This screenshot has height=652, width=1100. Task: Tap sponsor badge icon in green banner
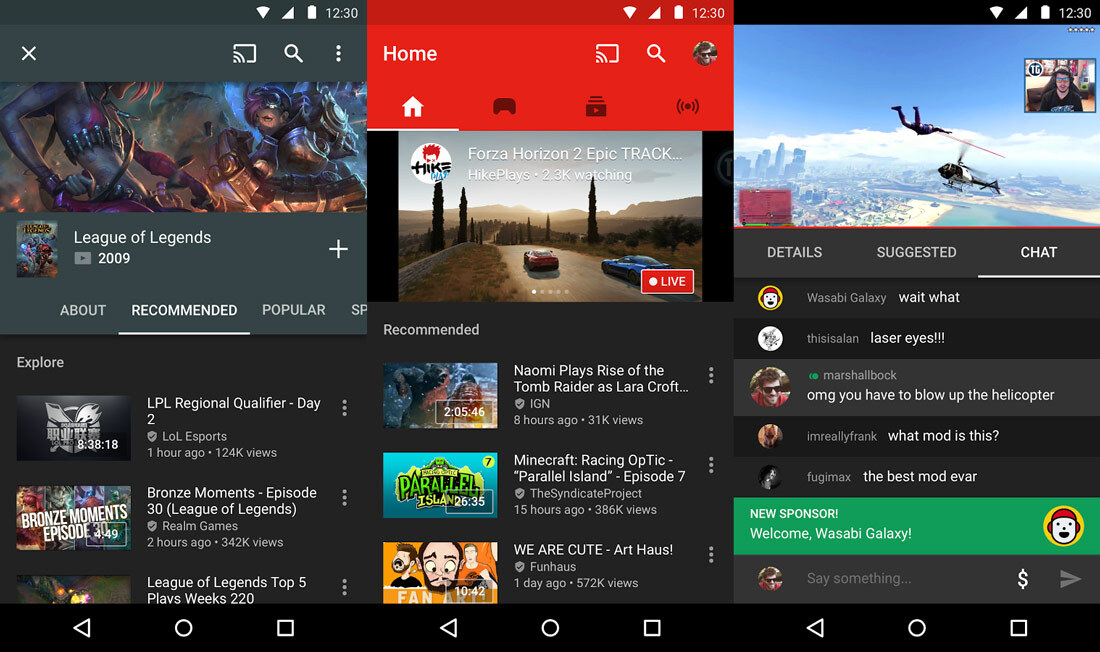point(1064,526)
